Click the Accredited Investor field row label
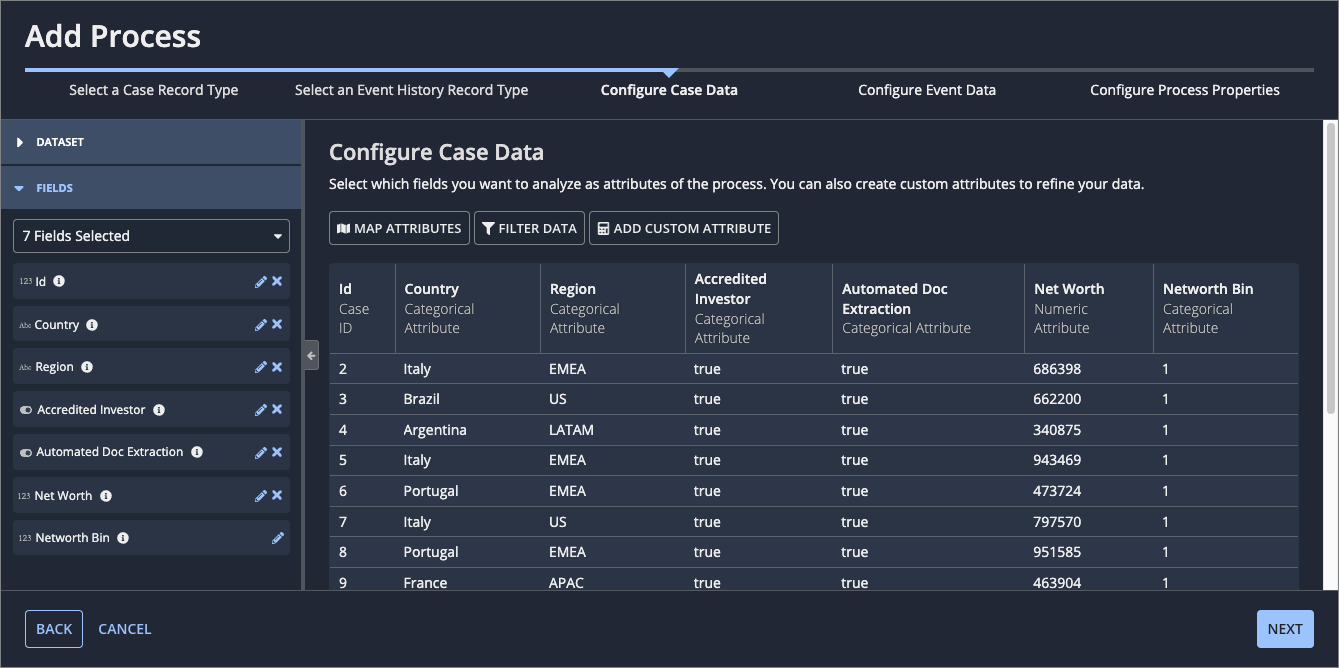This screenshot has height=668, width=1339. coord(91,410)
